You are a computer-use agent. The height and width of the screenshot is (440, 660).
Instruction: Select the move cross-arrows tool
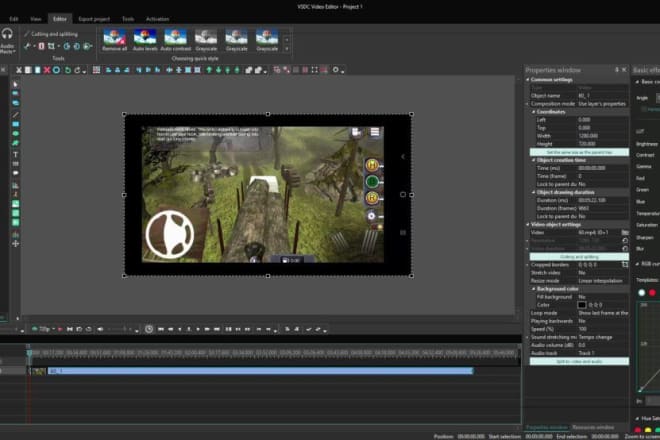16,244
